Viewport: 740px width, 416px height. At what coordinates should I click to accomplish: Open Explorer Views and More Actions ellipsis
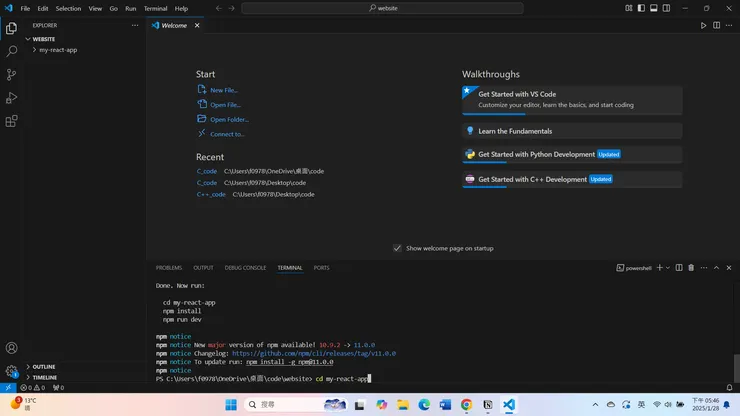[x=135, y=25]
